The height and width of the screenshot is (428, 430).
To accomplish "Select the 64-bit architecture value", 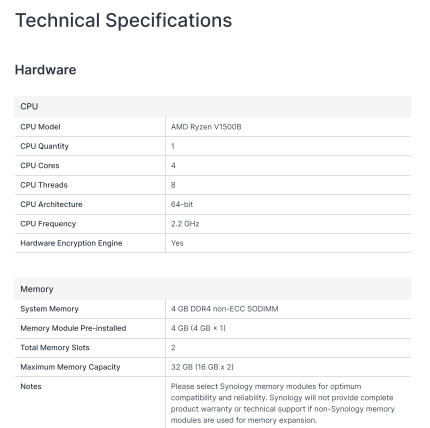I will [182, 204].
